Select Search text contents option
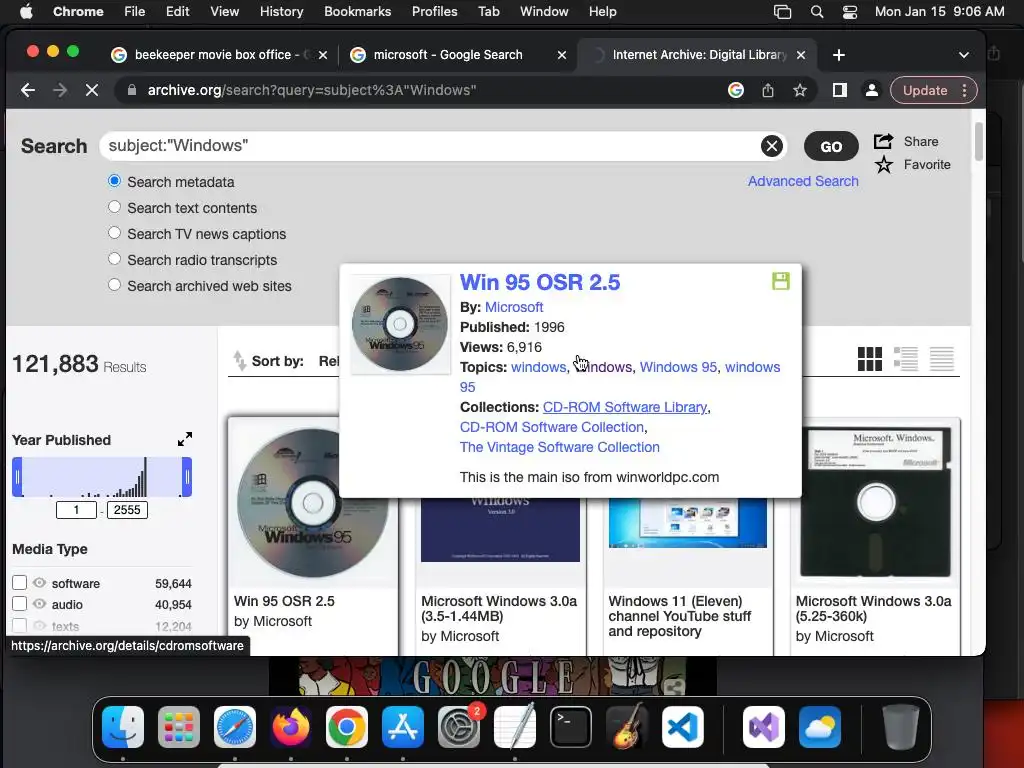 tap(114, 207)
